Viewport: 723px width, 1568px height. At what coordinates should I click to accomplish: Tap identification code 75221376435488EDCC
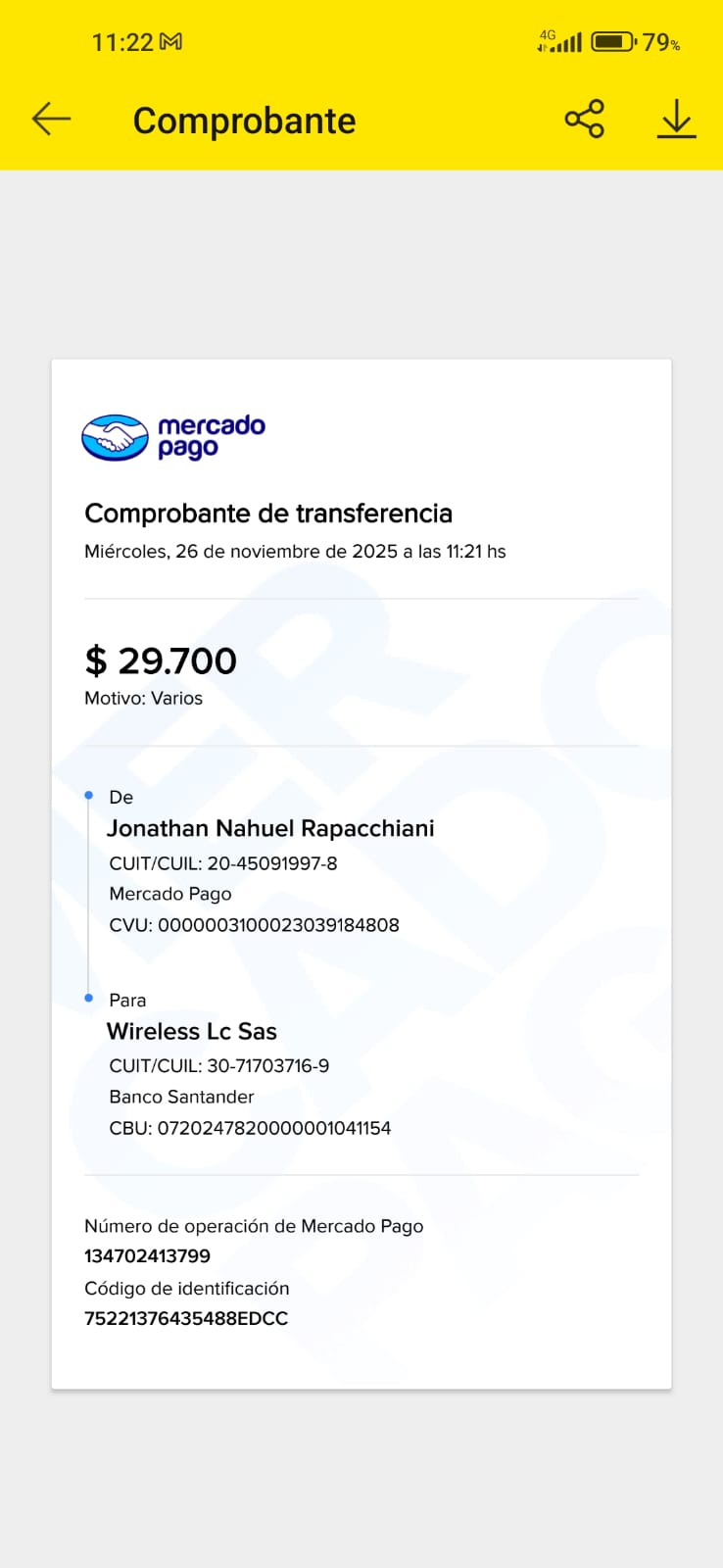pos(186,1319)
